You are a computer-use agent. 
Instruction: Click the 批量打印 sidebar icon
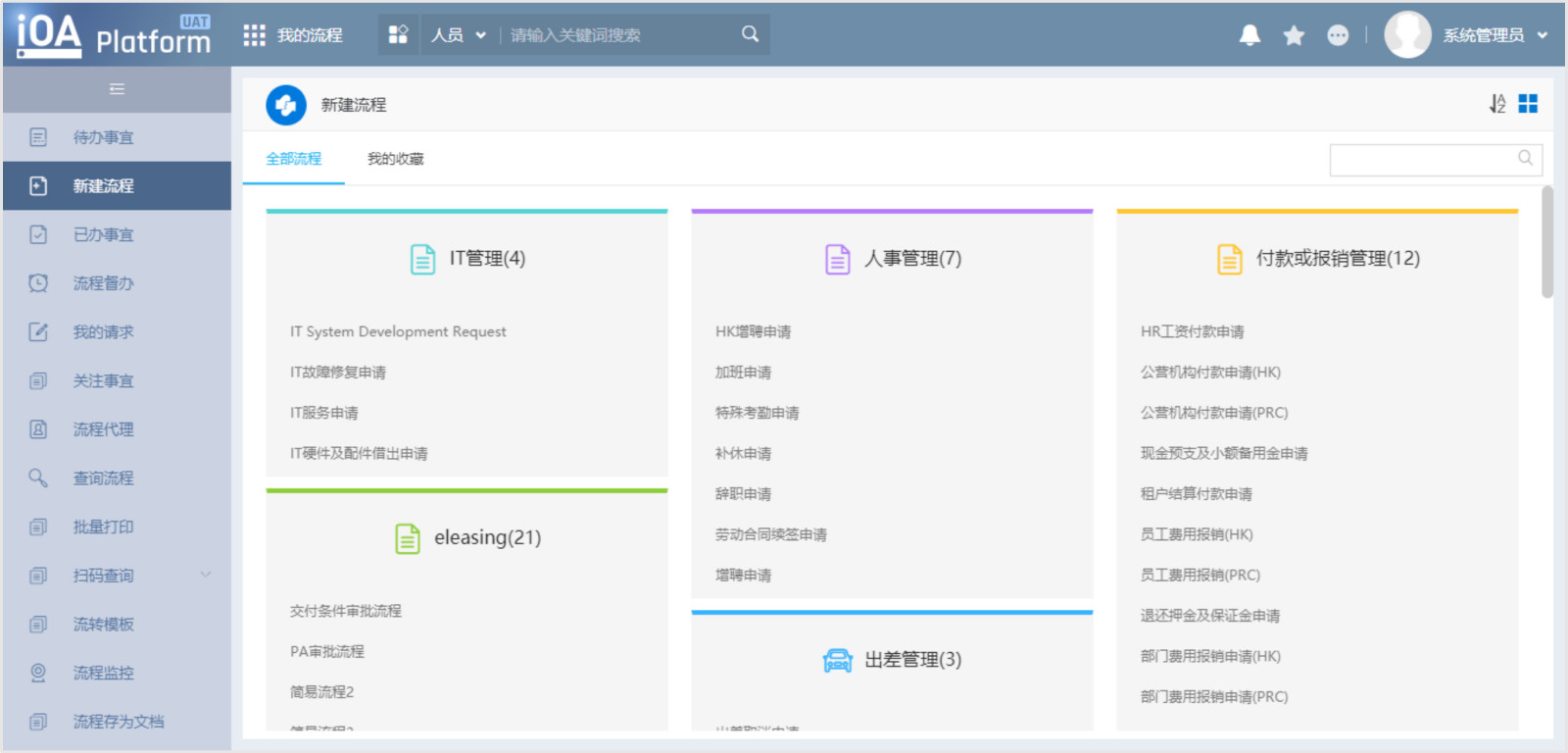click(38, 527)
